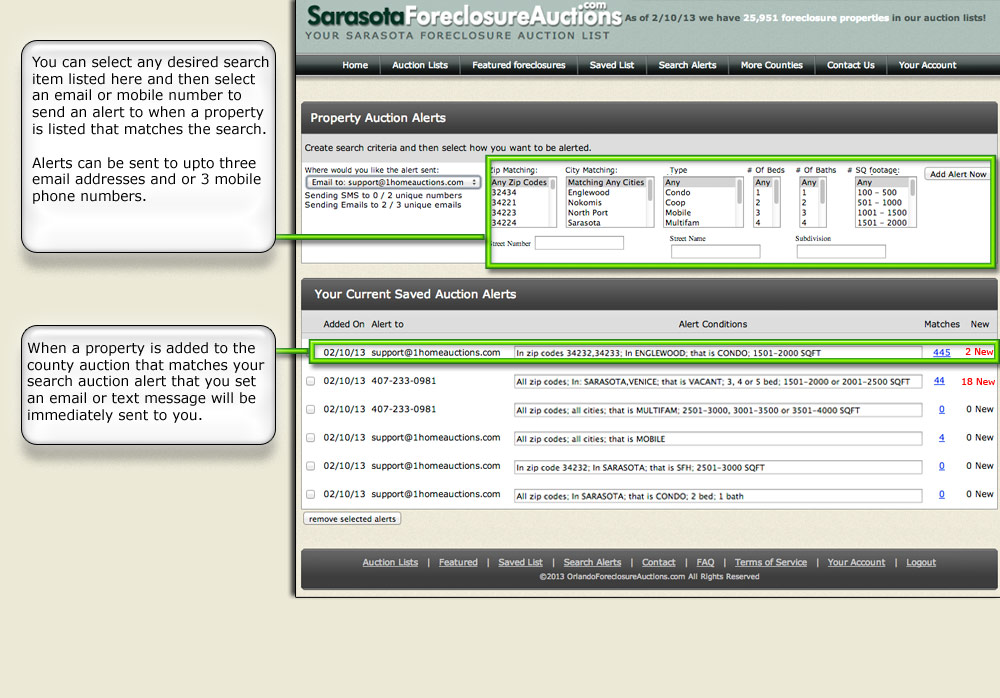Screen dimensions: 1000x698
Task: Focus the Street Number input field
Action: click(x=579, y=243)
